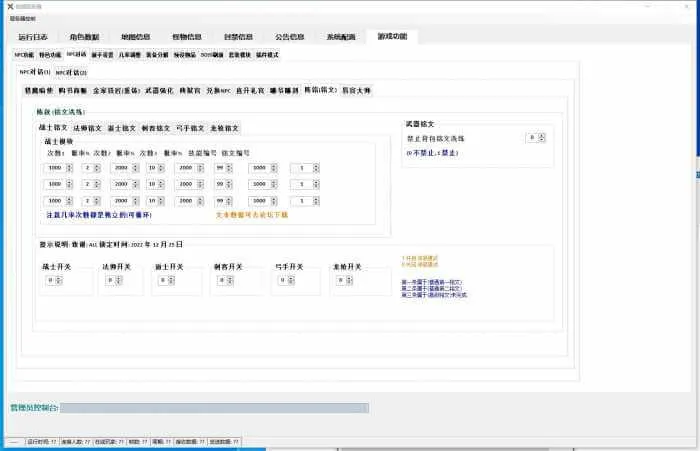Image resolution: width=700 pixels, height=451 pixels.
Task: Adjust first-row 铭文编号 spinner showing 1
Action: (305, 168)
